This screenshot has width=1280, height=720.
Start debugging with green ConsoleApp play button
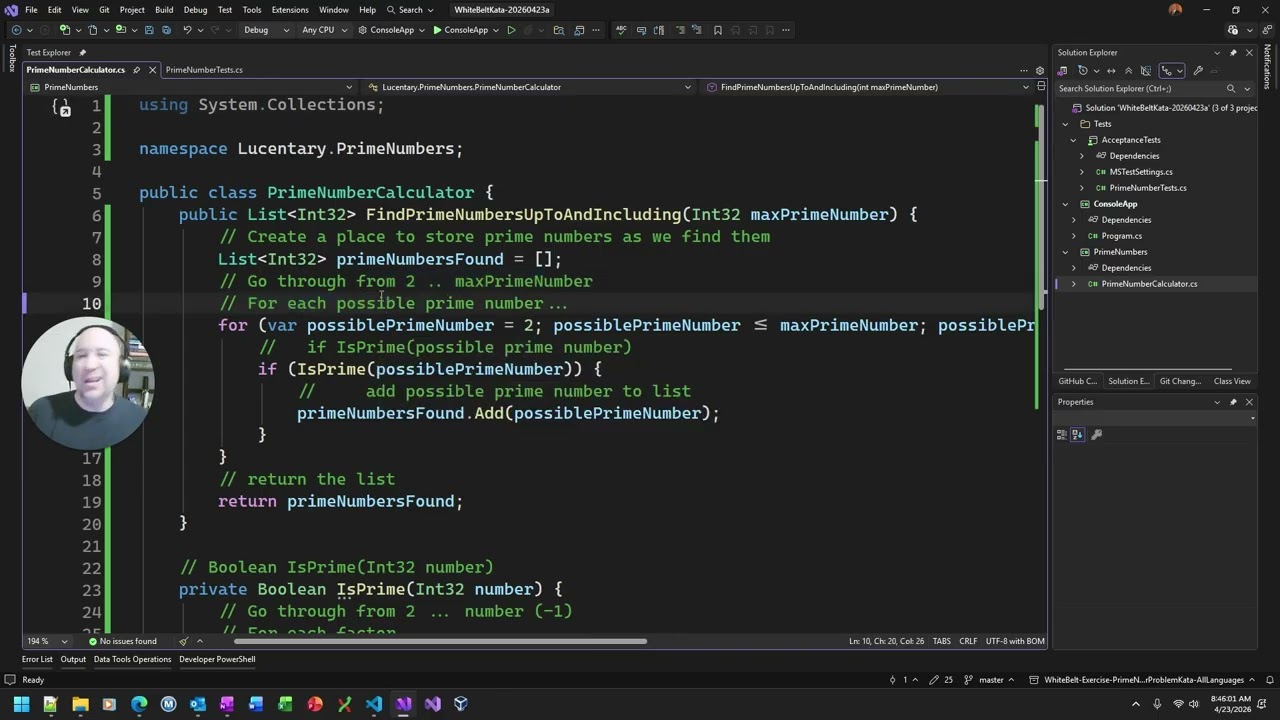(x=460, y=30)
